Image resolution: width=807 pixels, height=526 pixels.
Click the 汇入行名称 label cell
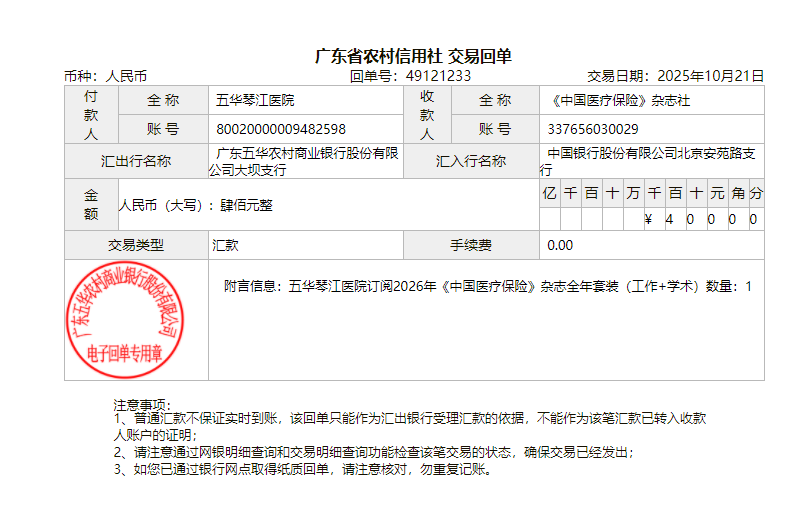pos(471,161)
